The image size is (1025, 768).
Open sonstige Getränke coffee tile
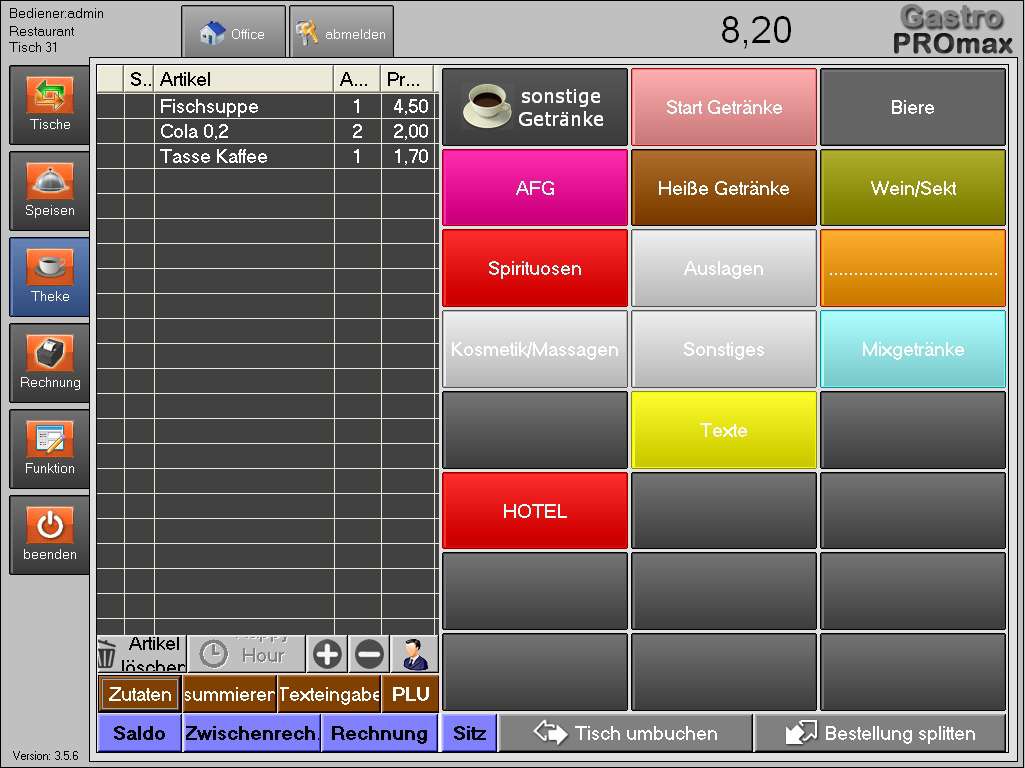[x=535, y=107]
